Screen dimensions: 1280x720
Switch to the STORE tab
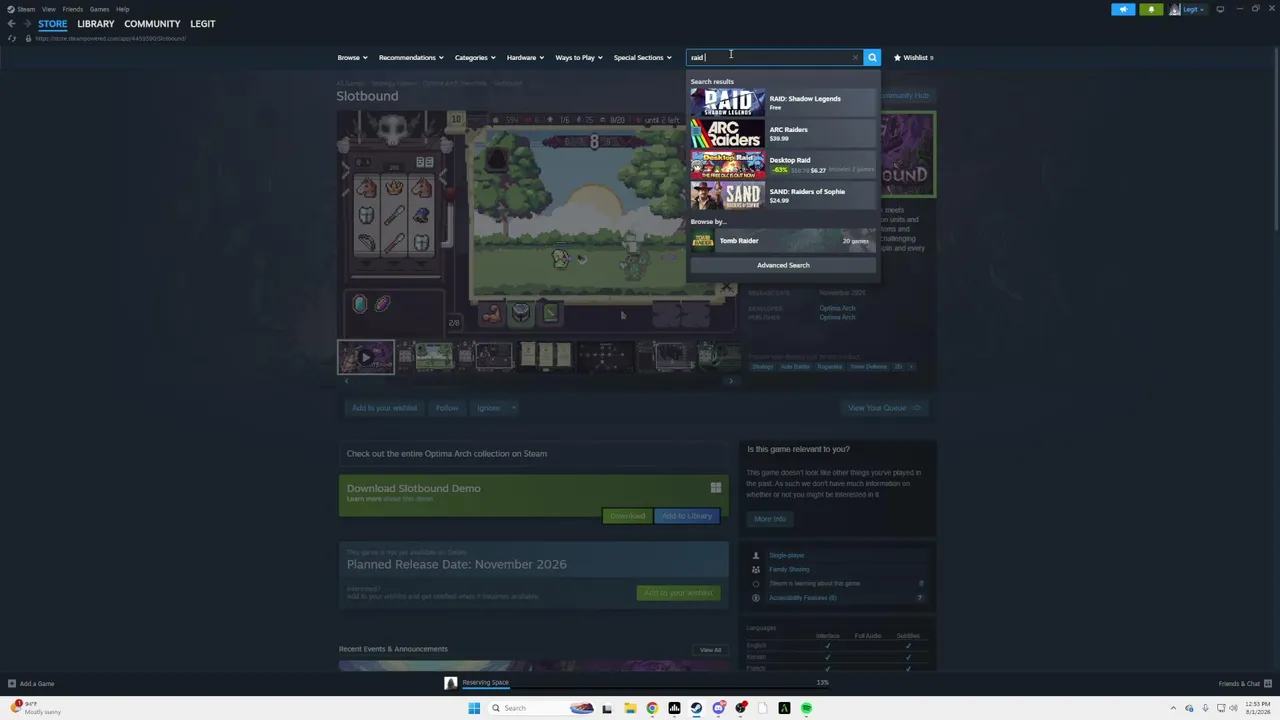pos(53,24)
